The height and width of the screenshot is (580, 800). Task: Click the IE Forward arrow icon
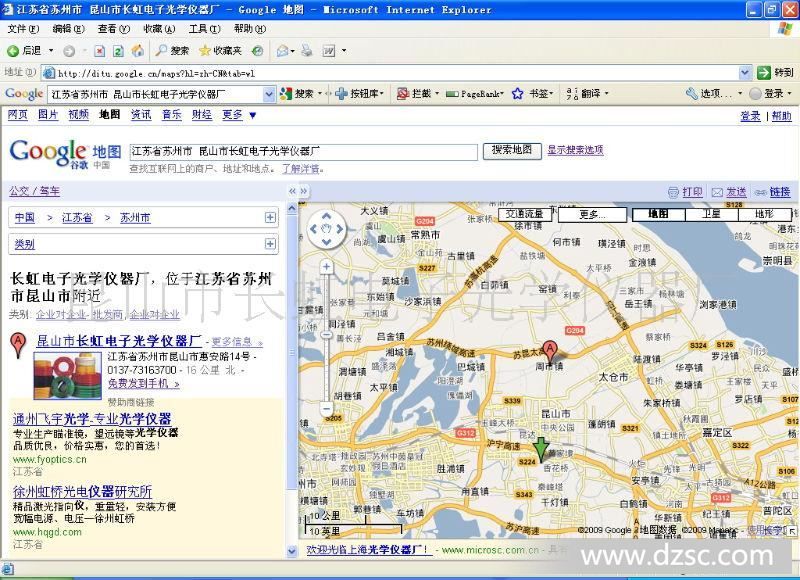point(69,51)
